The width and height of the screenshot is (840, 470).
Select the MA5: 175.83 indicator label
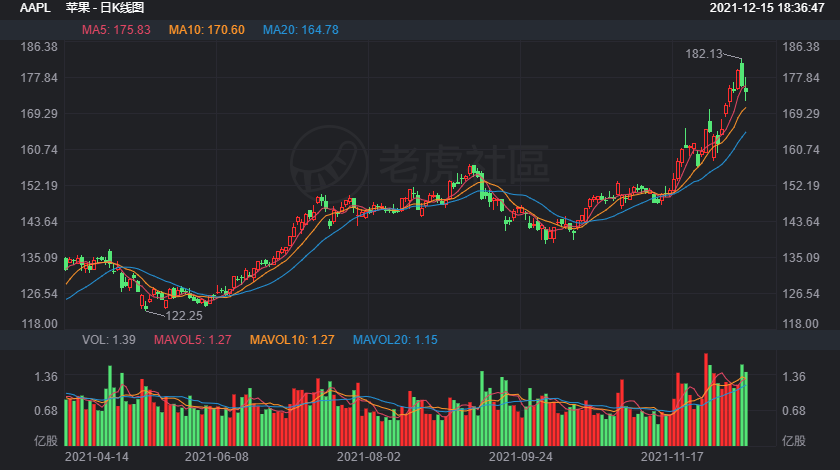[116, 30]
